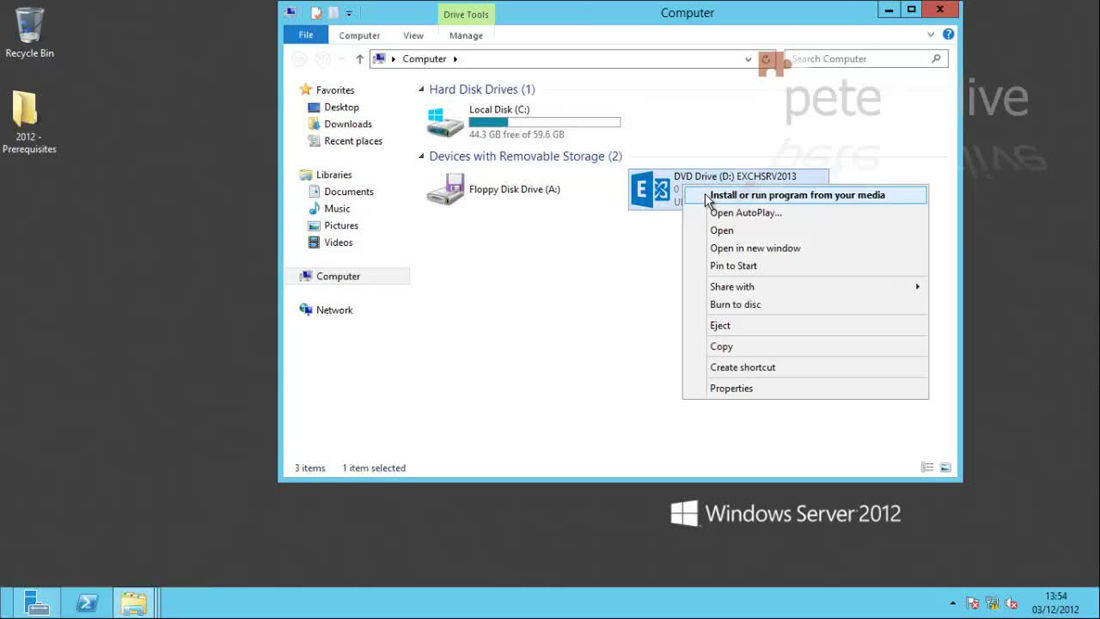Click the Local Disk (C:) capacity bar
Screen dimensions: 1100x619
pos(544,122)
